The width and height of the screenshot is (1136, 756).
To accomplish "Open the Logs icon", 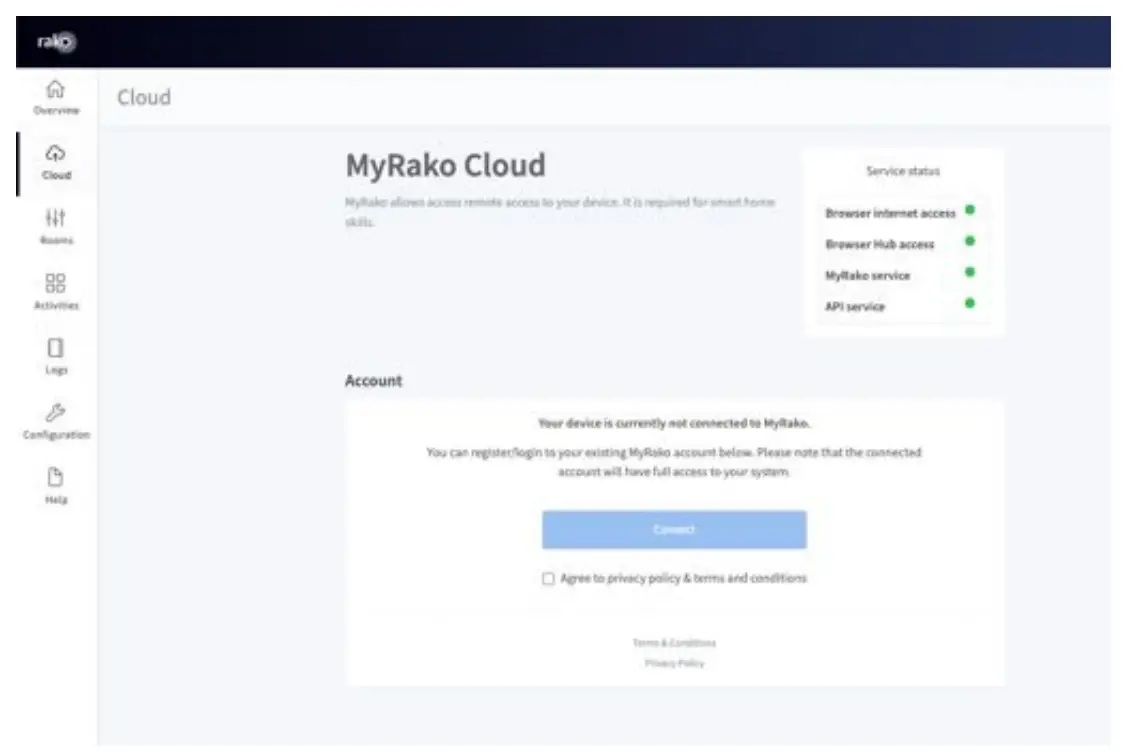I will tap(56, 347).
